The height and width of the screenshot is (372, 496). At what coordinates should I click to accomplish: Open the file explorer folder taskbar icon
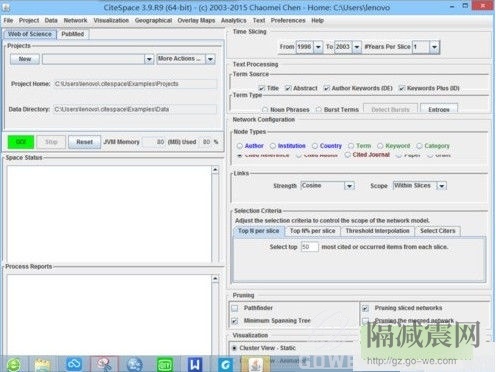42,365
